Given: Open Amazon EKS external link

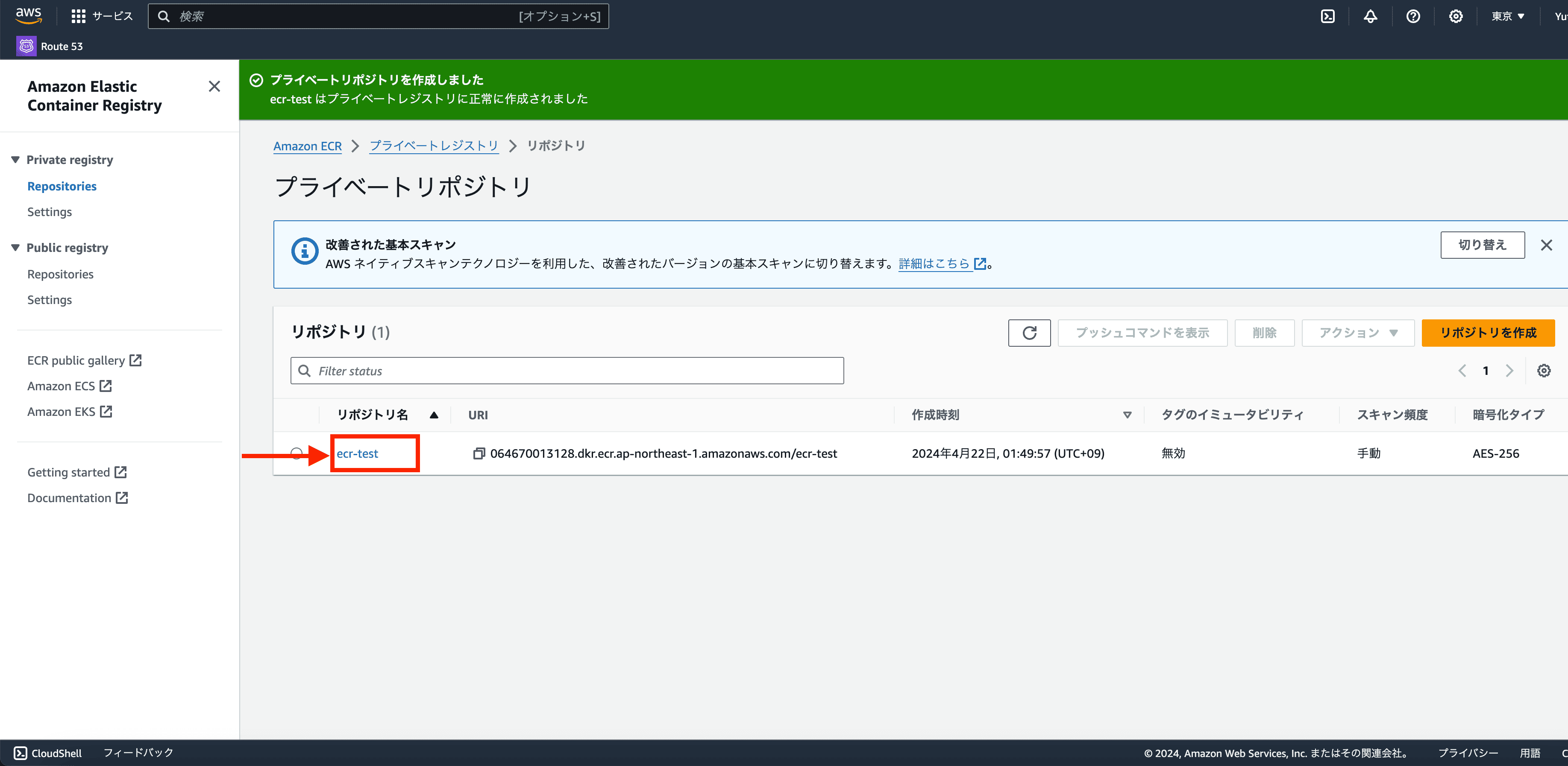Looking at the screenshot, I should pos(69,411).
